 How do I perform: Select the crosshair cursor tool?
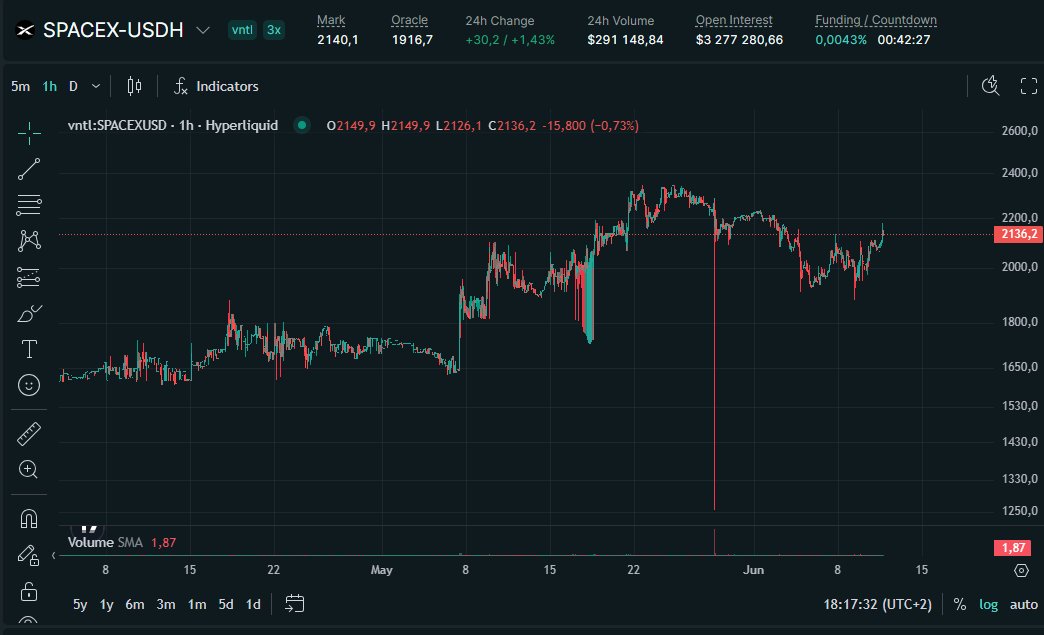point(29,133)
